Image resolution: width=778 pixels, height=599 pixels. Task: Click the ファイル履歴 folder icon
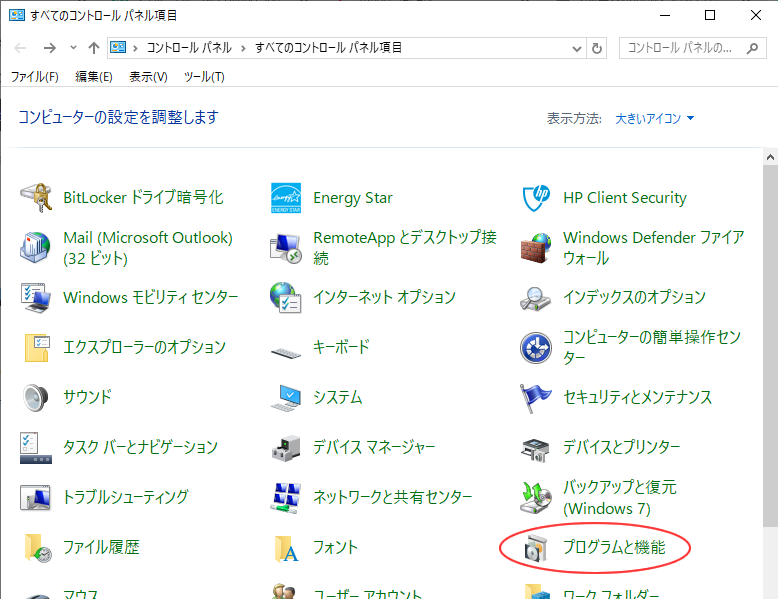38,547
